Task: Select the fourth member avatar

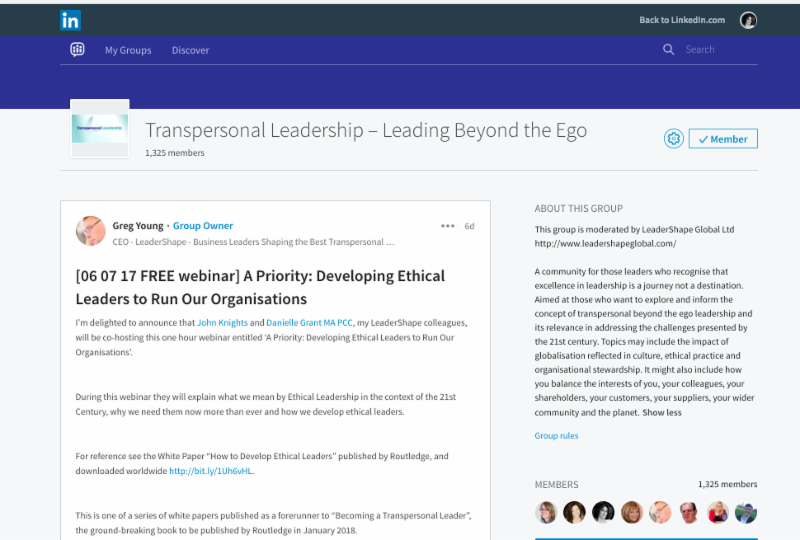Action: click(632, 512)
